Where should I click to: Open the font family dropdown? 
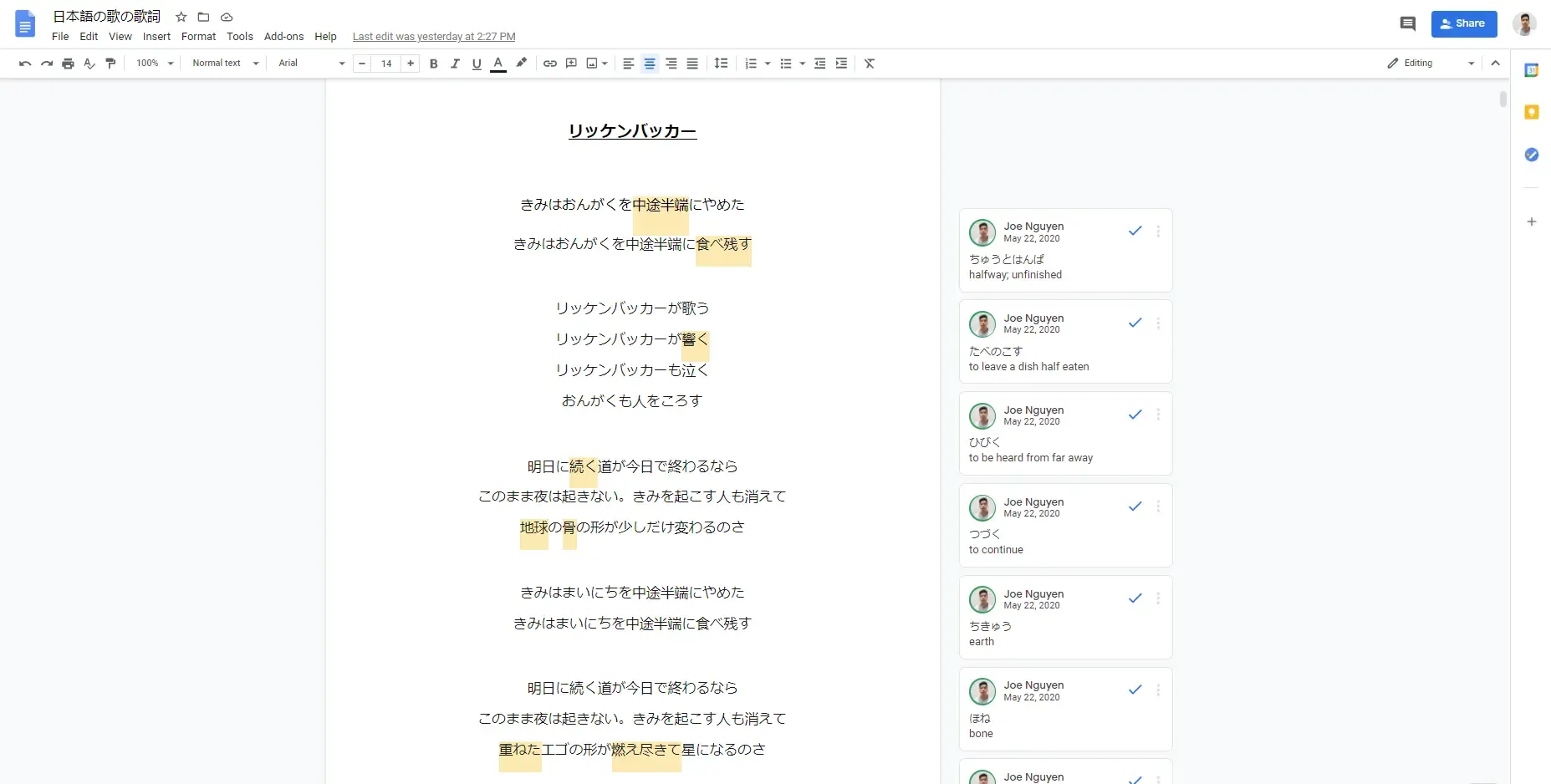[x=309, y=64]
